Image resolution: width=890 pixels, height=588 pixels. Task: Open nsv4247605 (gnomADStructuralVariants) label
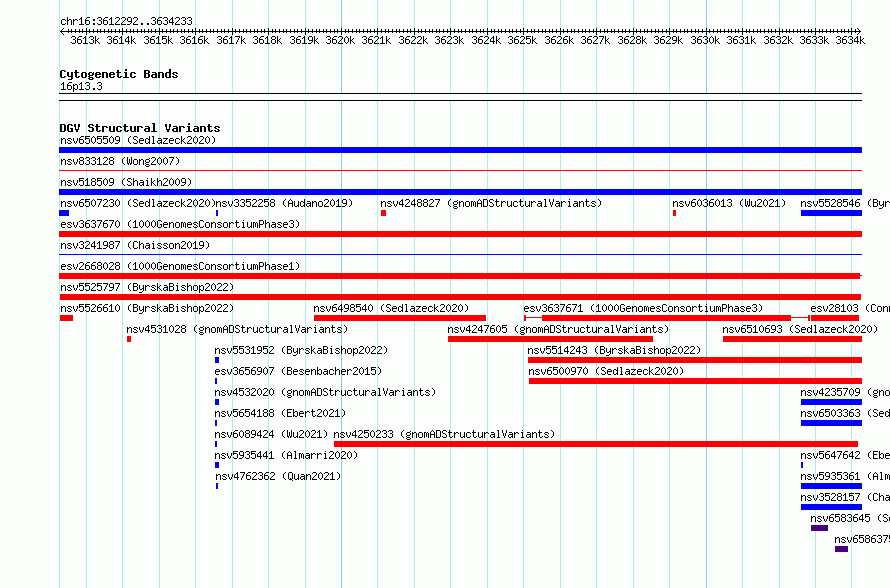pos(558,329)
